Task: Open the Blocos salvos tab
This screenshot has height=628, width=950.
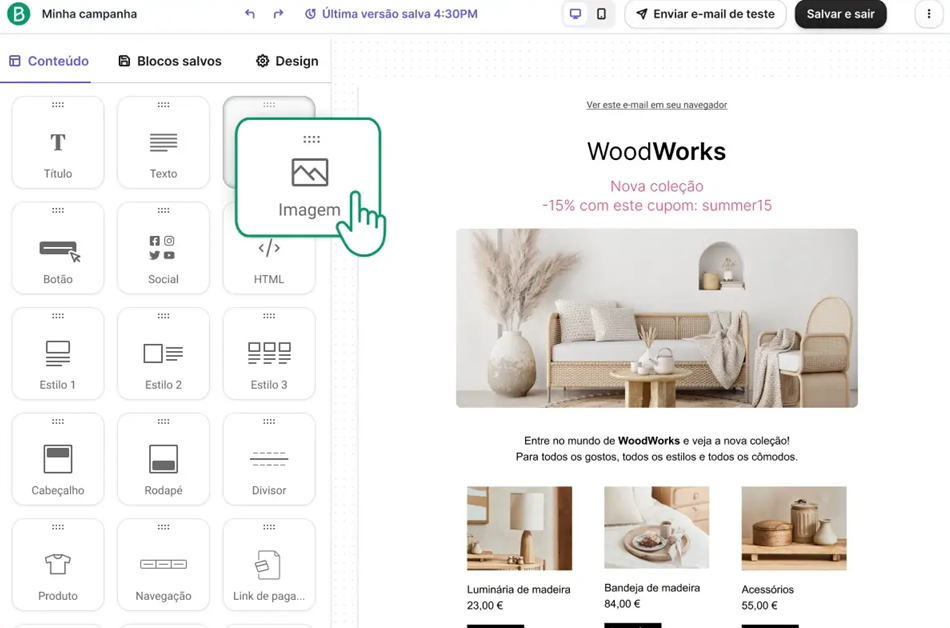Action: pos(170,61)
